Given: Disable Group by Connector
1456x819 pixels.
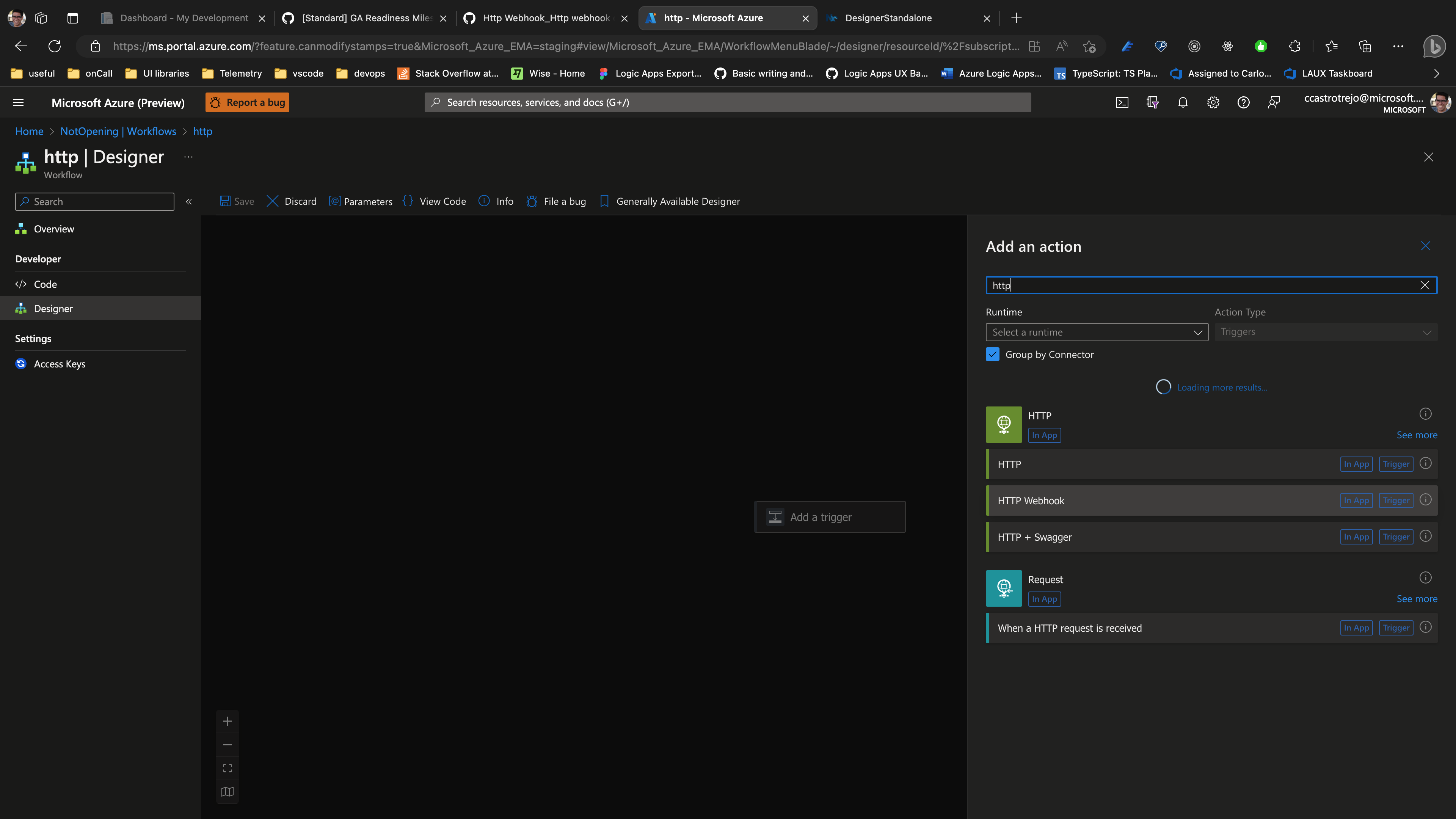Looking at the screenshot, I should 993,355.
